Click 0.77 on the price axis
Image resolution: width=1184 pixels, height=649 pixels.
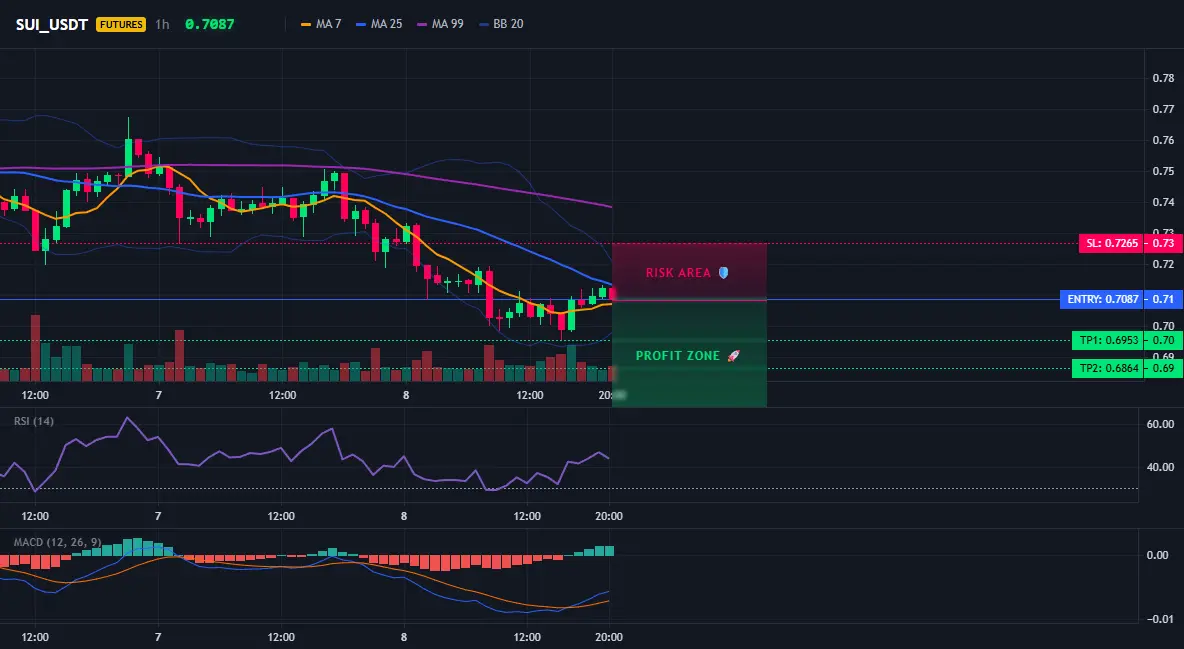pyautogui.click(x=1164, y=109)
